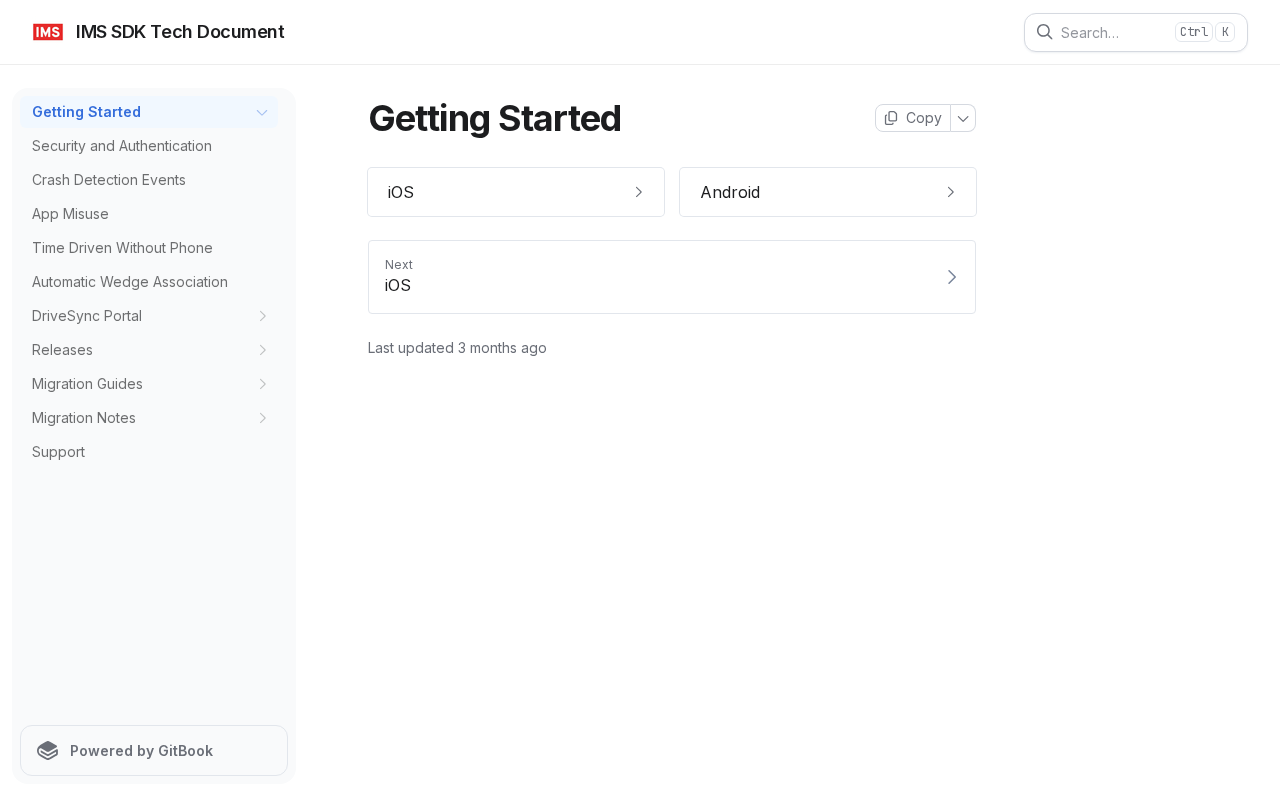The width and height of the screenshot is (1280, 800).
Task: Expand the Migration Guides chevron
Action: [x=263, y=384]
